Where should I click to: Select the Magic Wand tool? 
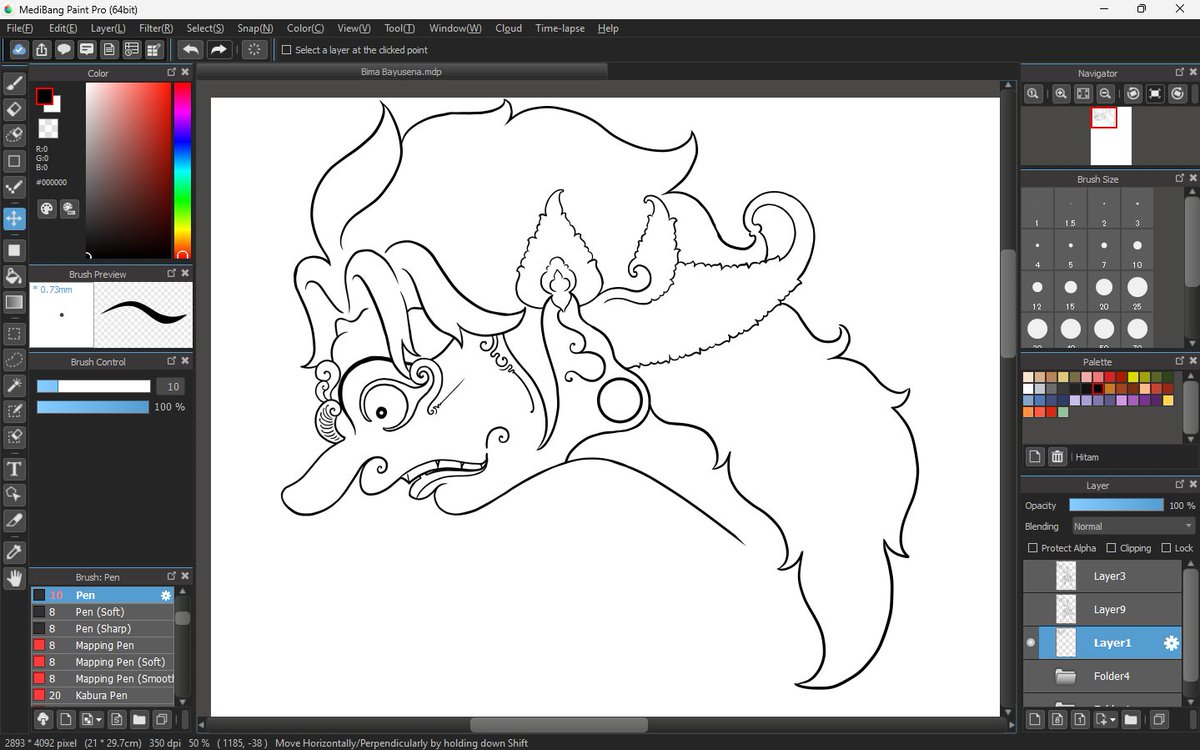point(14,385)
